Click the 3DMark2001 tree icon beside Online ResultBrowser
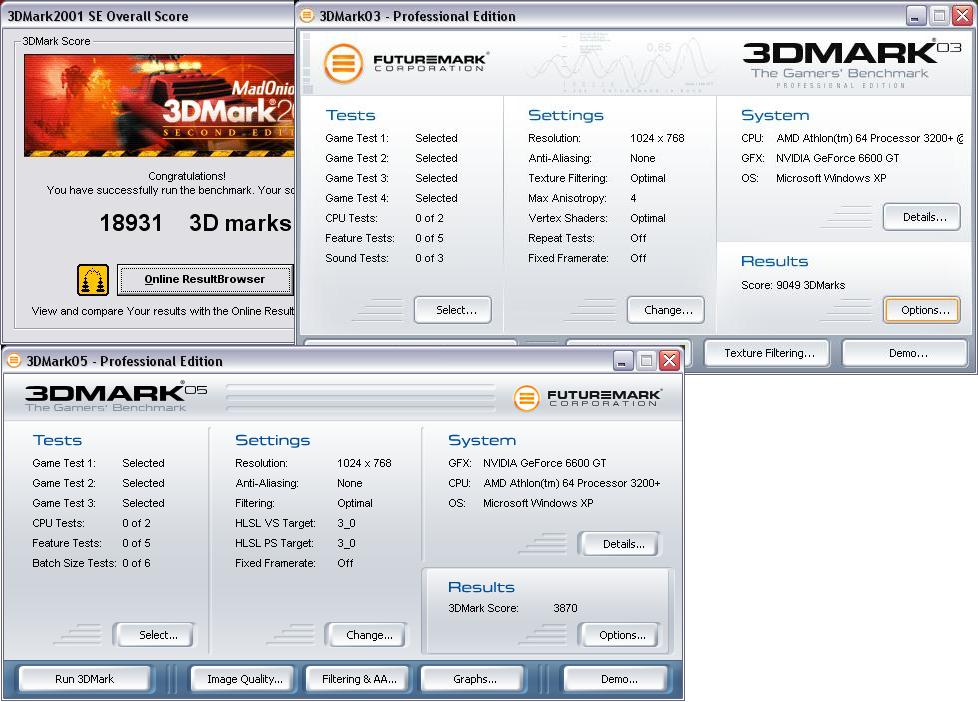This screenshot has height=702, width=978. click(93, 280)
